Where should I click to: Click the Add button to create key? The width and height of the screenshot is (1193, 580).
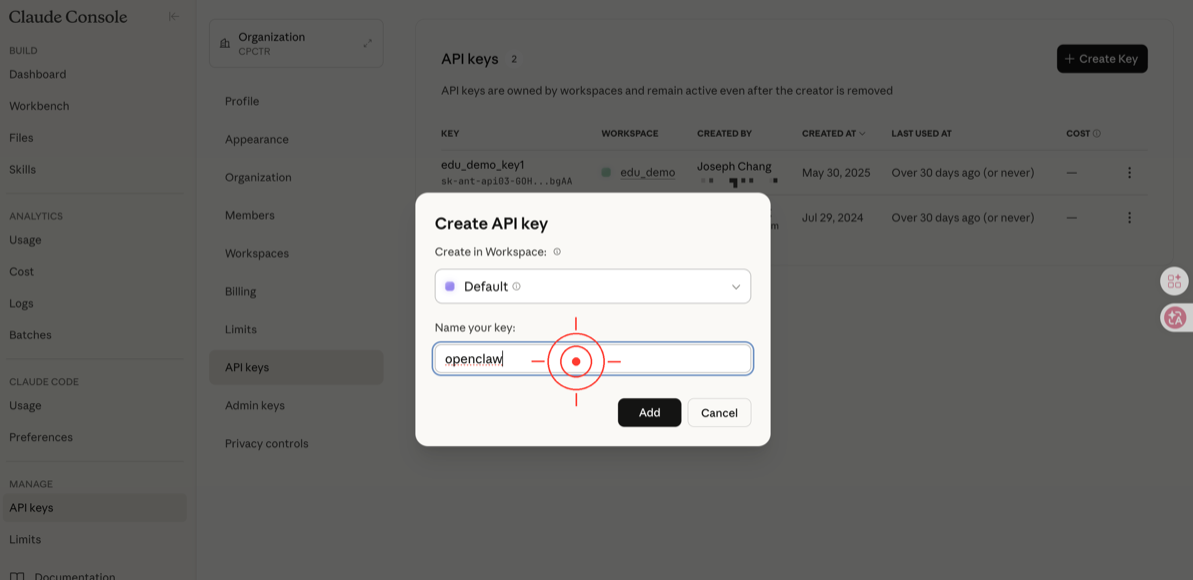coord(649,412)
